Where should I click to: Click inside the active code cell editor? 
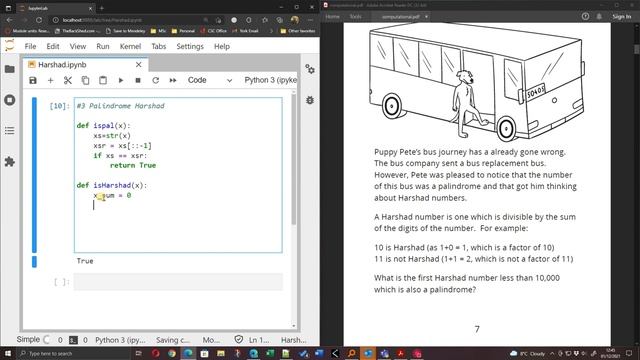178,175
